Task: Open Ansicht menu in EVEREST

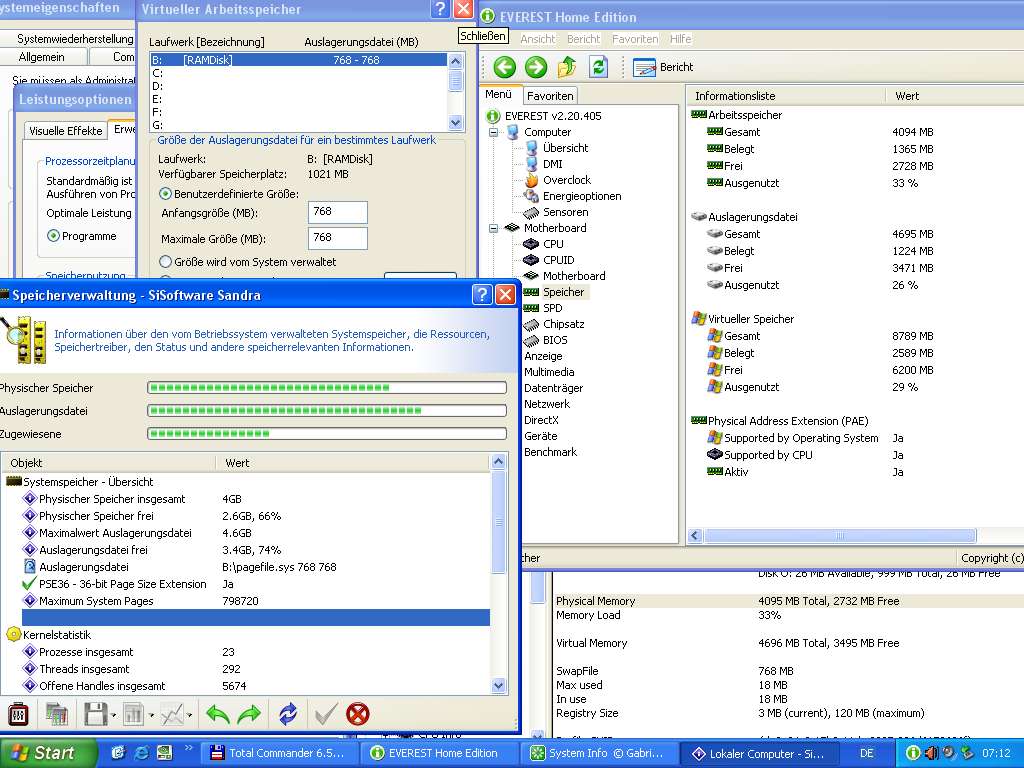Action: 537,39
